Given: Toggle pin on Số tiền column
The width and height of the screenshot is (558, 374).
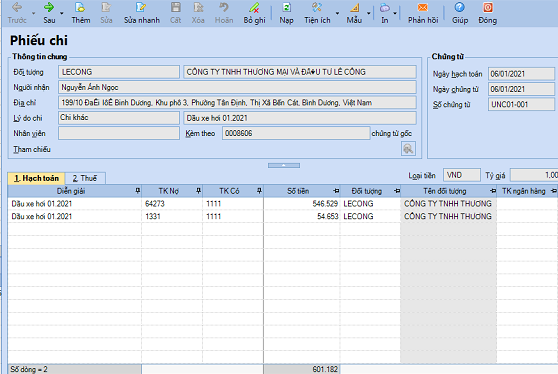Looking at the screenshot, I should click(336, 191).
